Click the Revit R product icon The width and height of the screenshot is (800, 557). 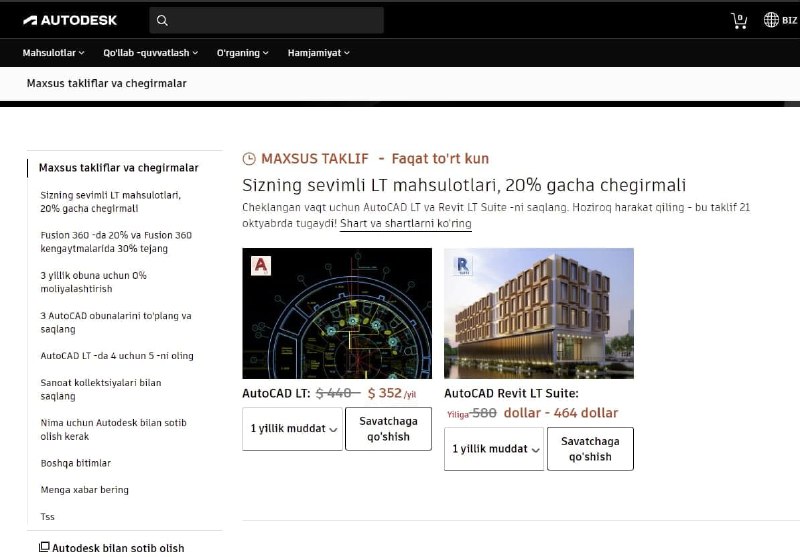point(463,266)
